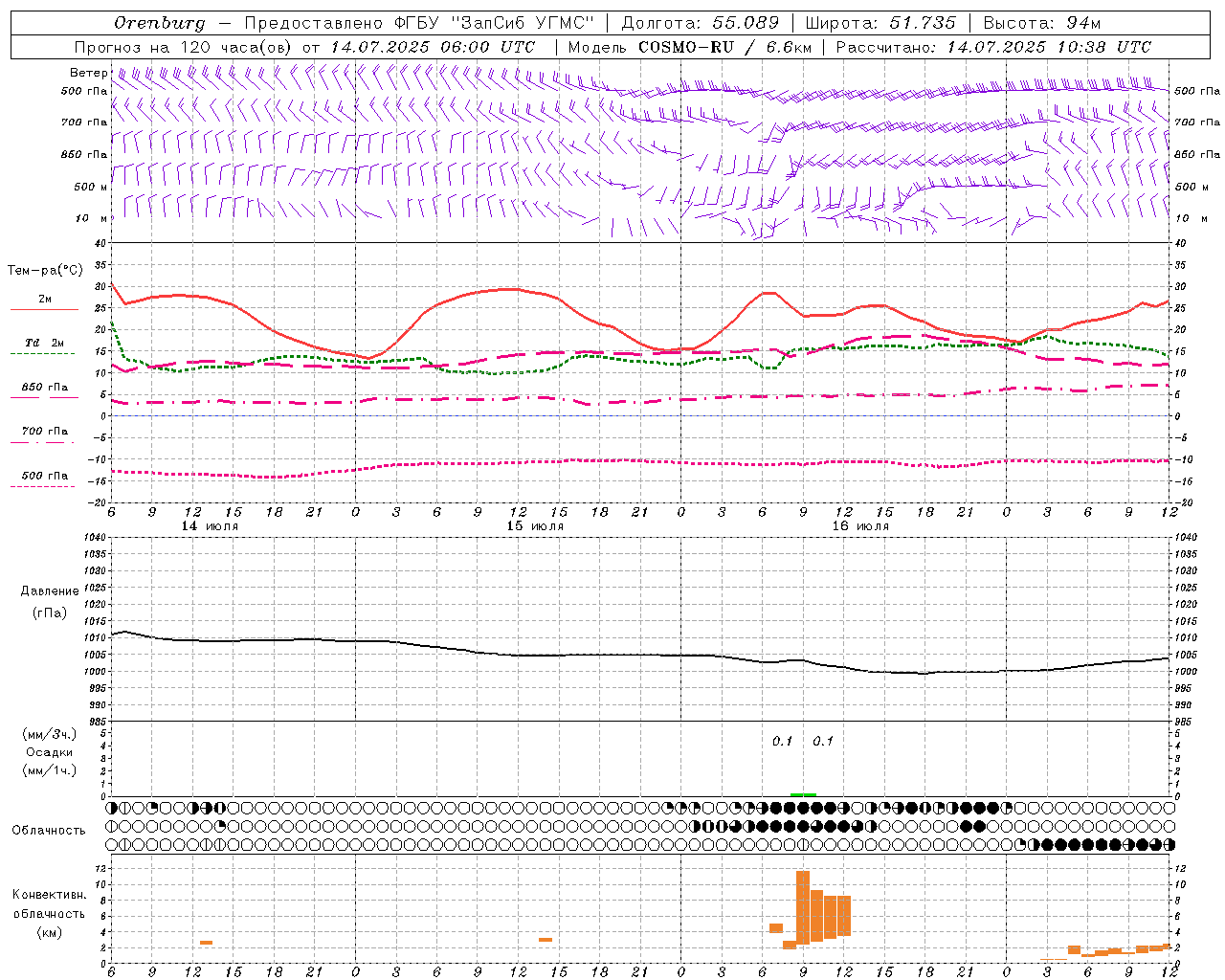1225x980 pixels.
Task: Click 'Предоставлено ФГБУ ЗапСиб УГМС' provider text
Action: (419, 23)
